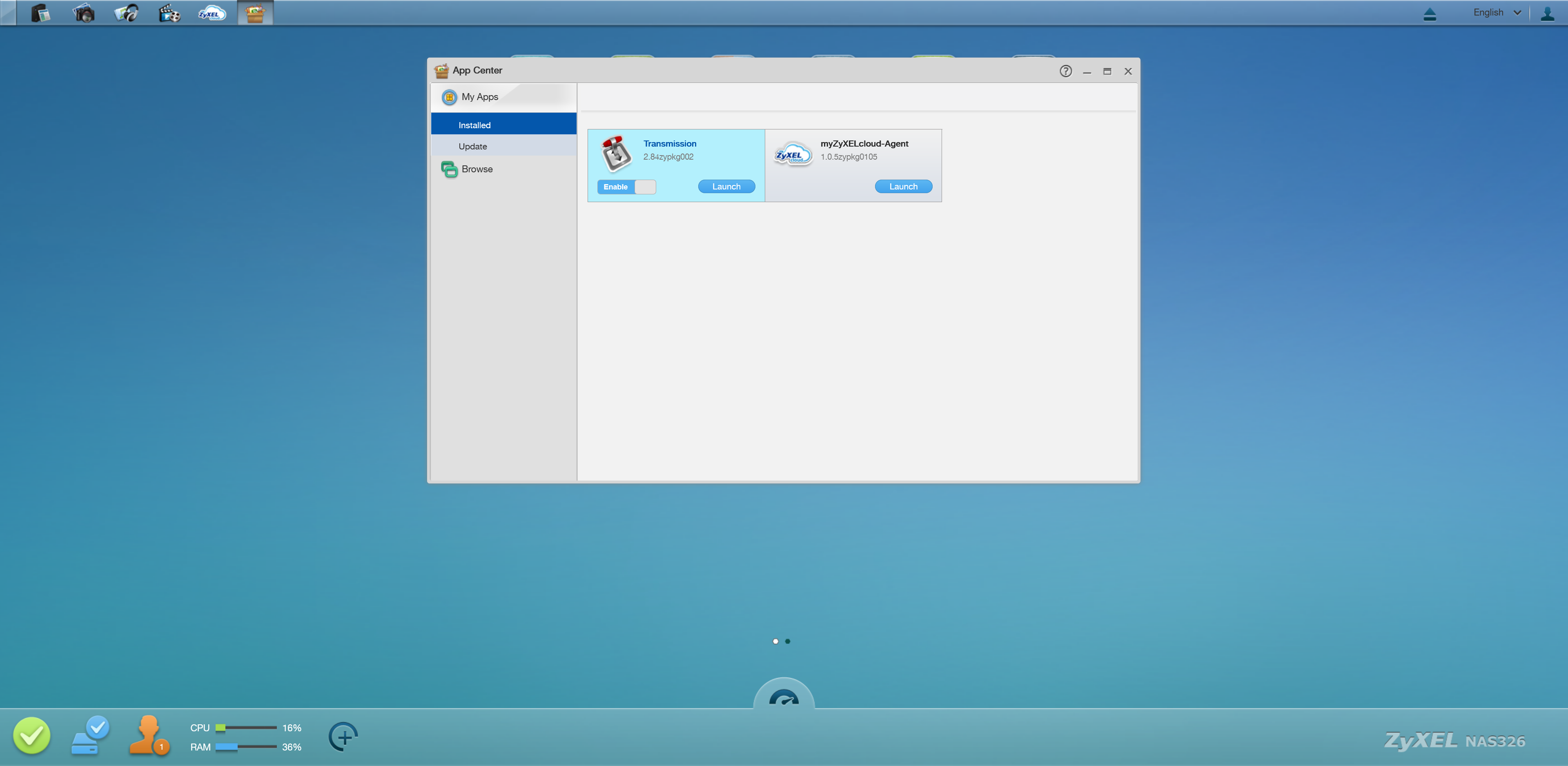1568x766 pixels.
Task: Click the Transmission app icon
Action: click(616, 154)
